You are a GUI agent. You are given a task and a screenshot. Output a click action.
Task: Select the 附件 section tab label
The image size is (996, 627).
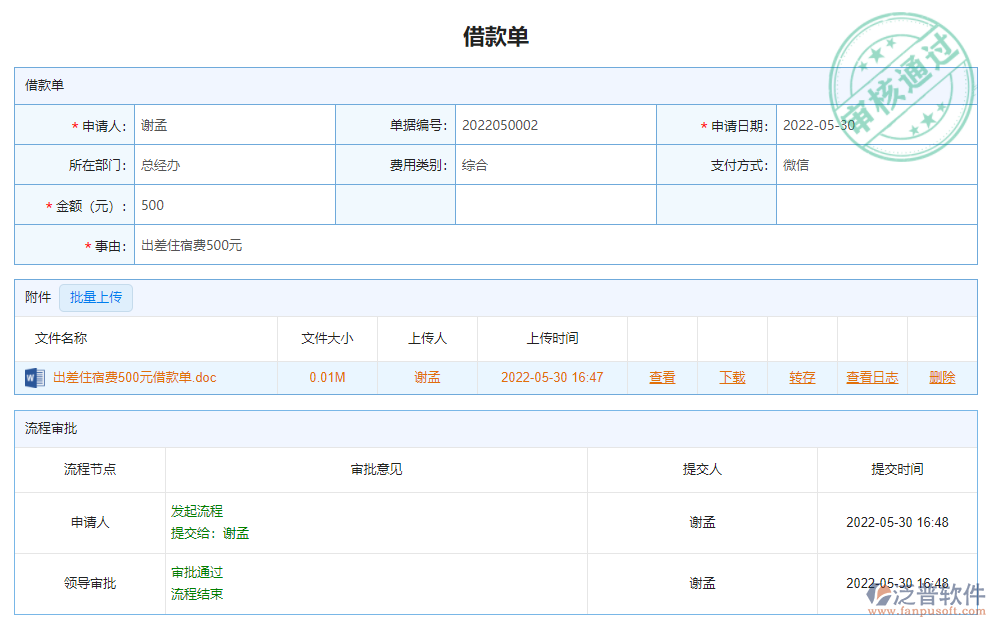tap(38, 298)
